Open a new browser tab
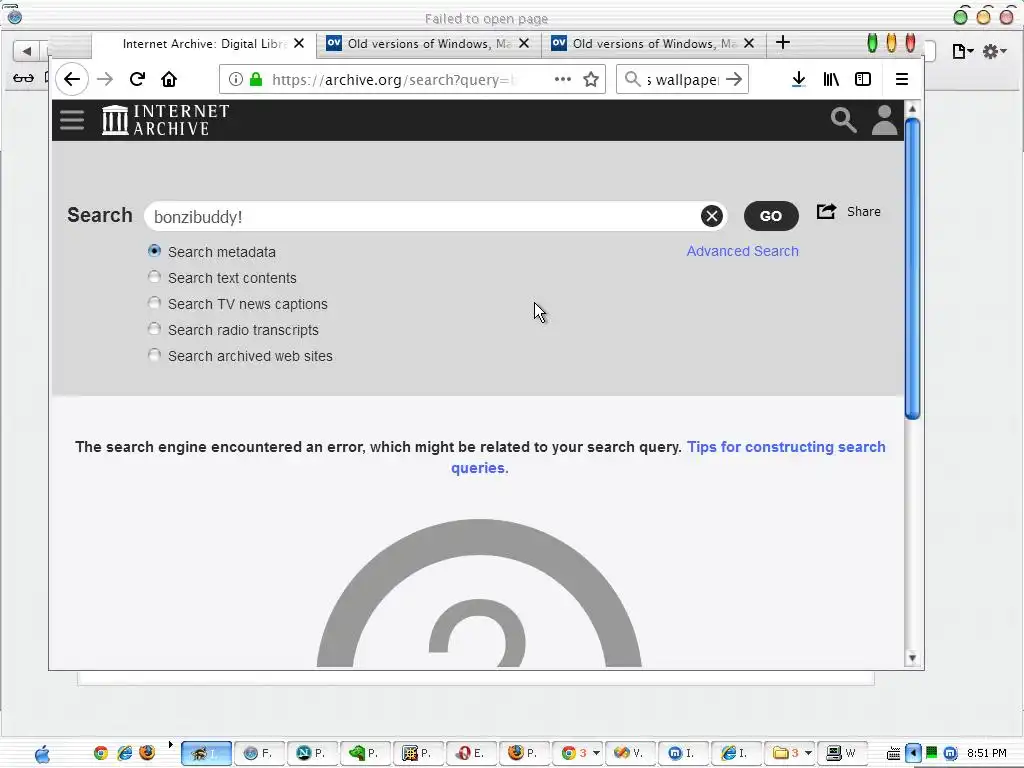 point(782,43)
